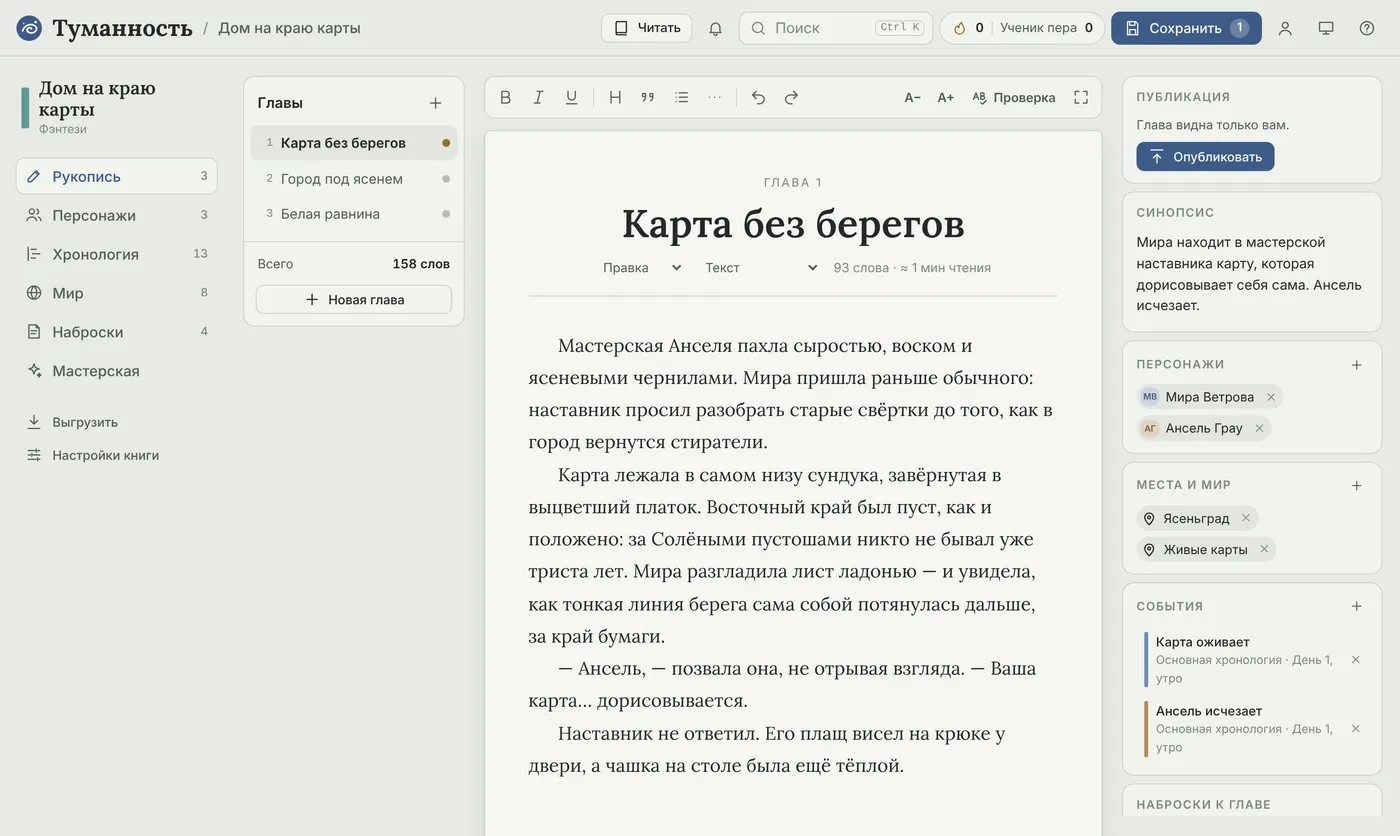Run the Проверка spell check
Image resolution: width=1400 pixels, height=836 pixels.
pyautogui.click(x=1014, y=97)
